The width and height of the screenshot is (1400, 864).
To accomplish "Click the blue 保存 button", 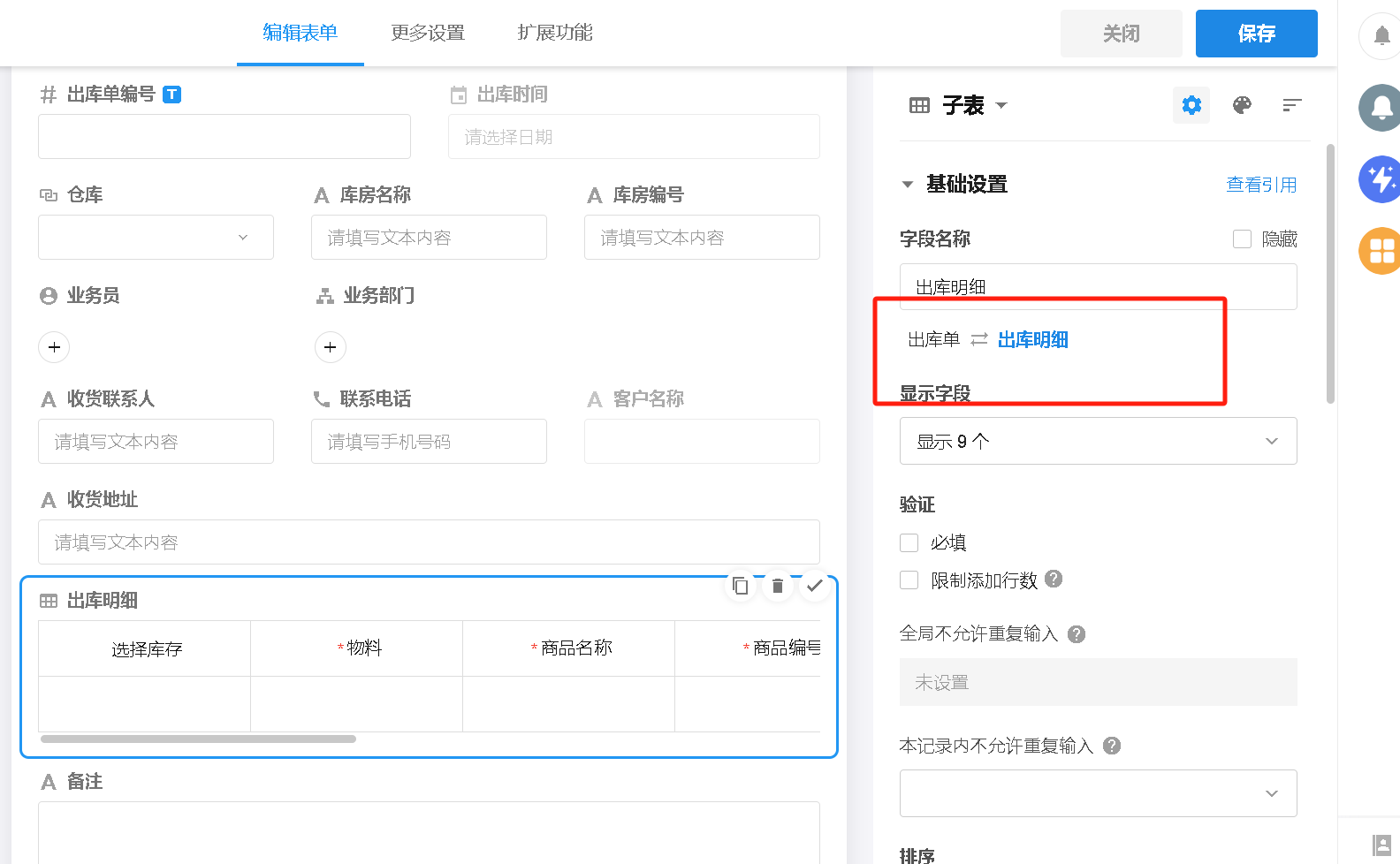I will (1256, 34).
